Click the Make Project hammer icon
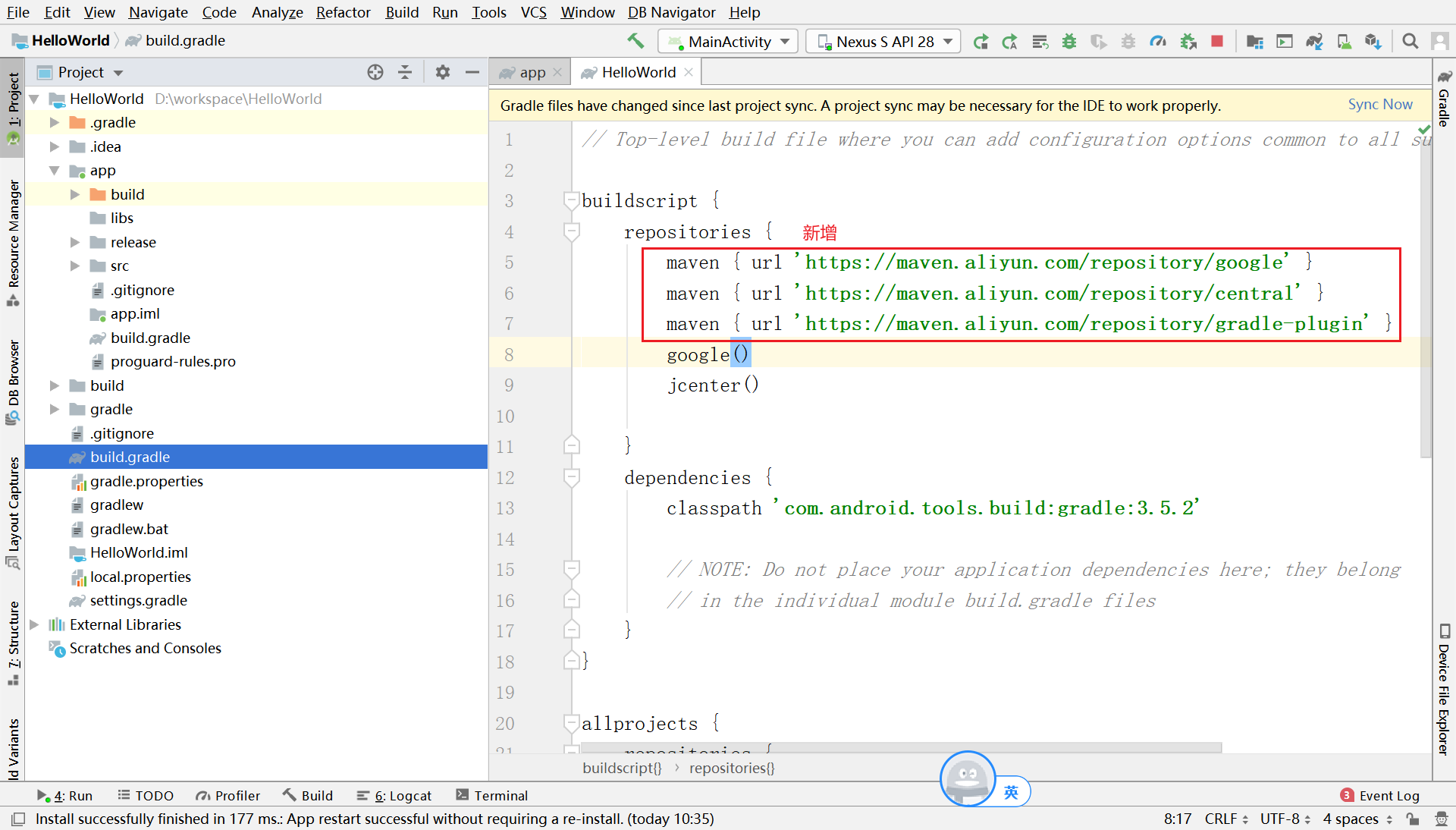 pyautogui.click(x=635, y=41)
